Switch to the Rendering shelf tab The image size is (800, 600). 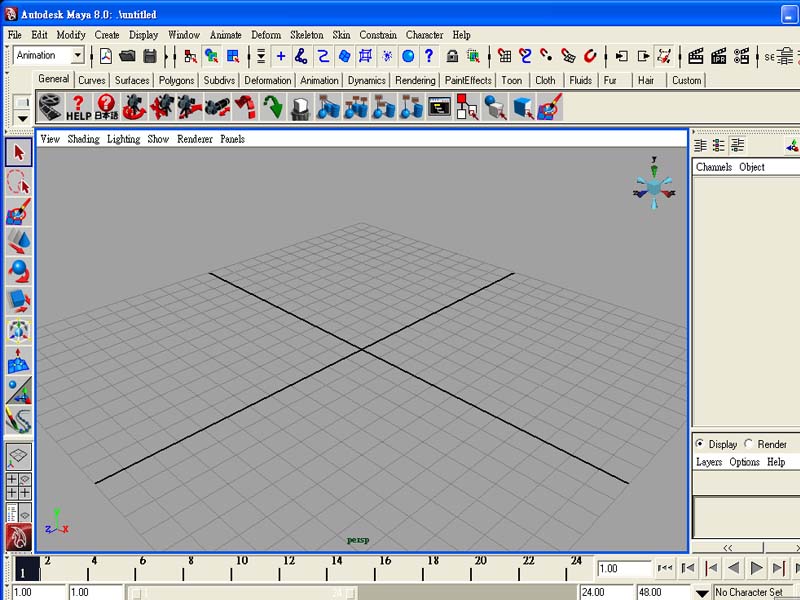pos(415,80)
